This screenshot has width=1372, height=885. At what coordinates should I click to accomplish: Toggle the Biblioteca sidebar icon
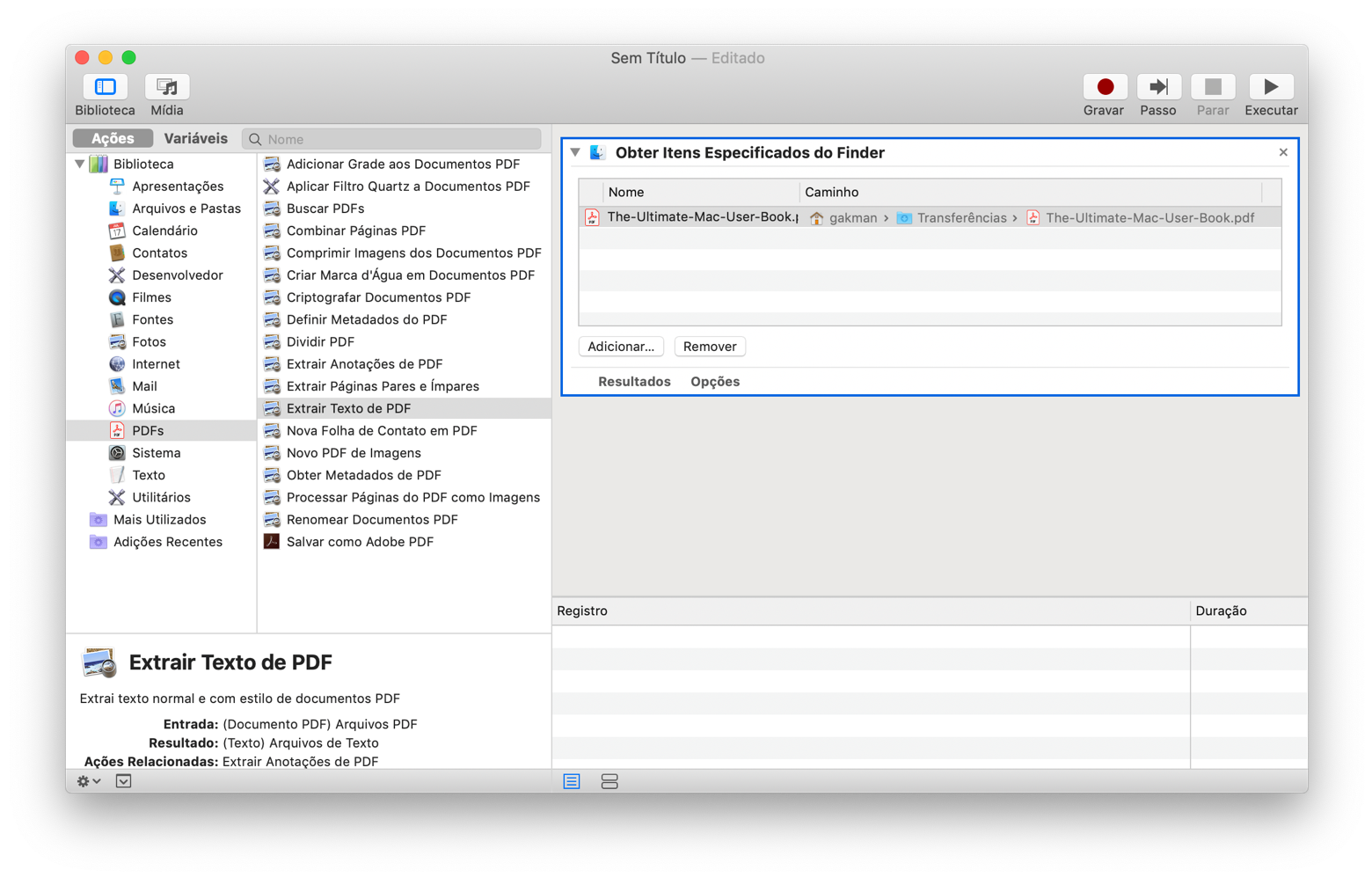coord(106,87)
